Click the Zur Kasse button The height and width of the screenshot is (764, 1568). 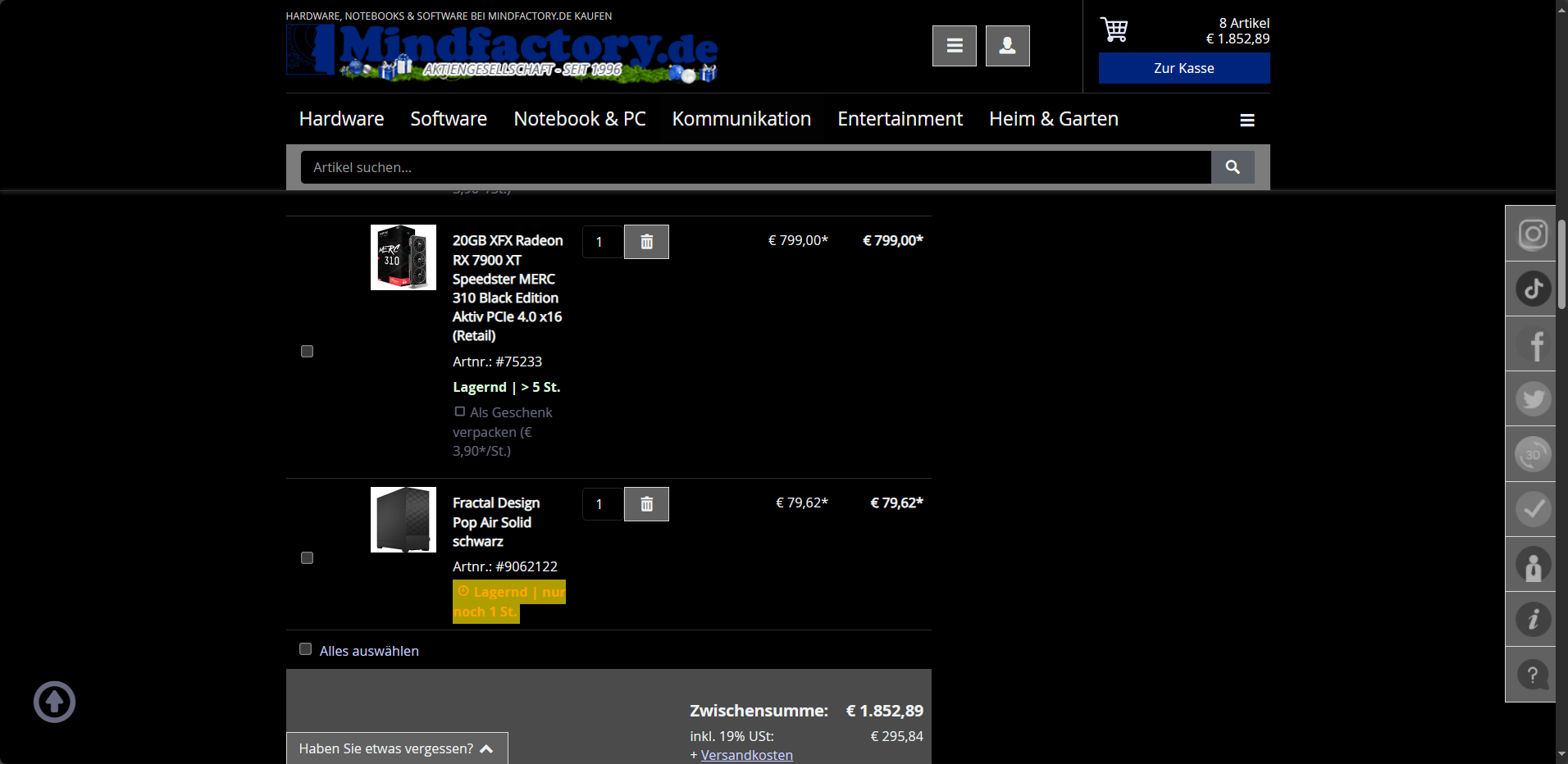click(x=1184, y=68)
